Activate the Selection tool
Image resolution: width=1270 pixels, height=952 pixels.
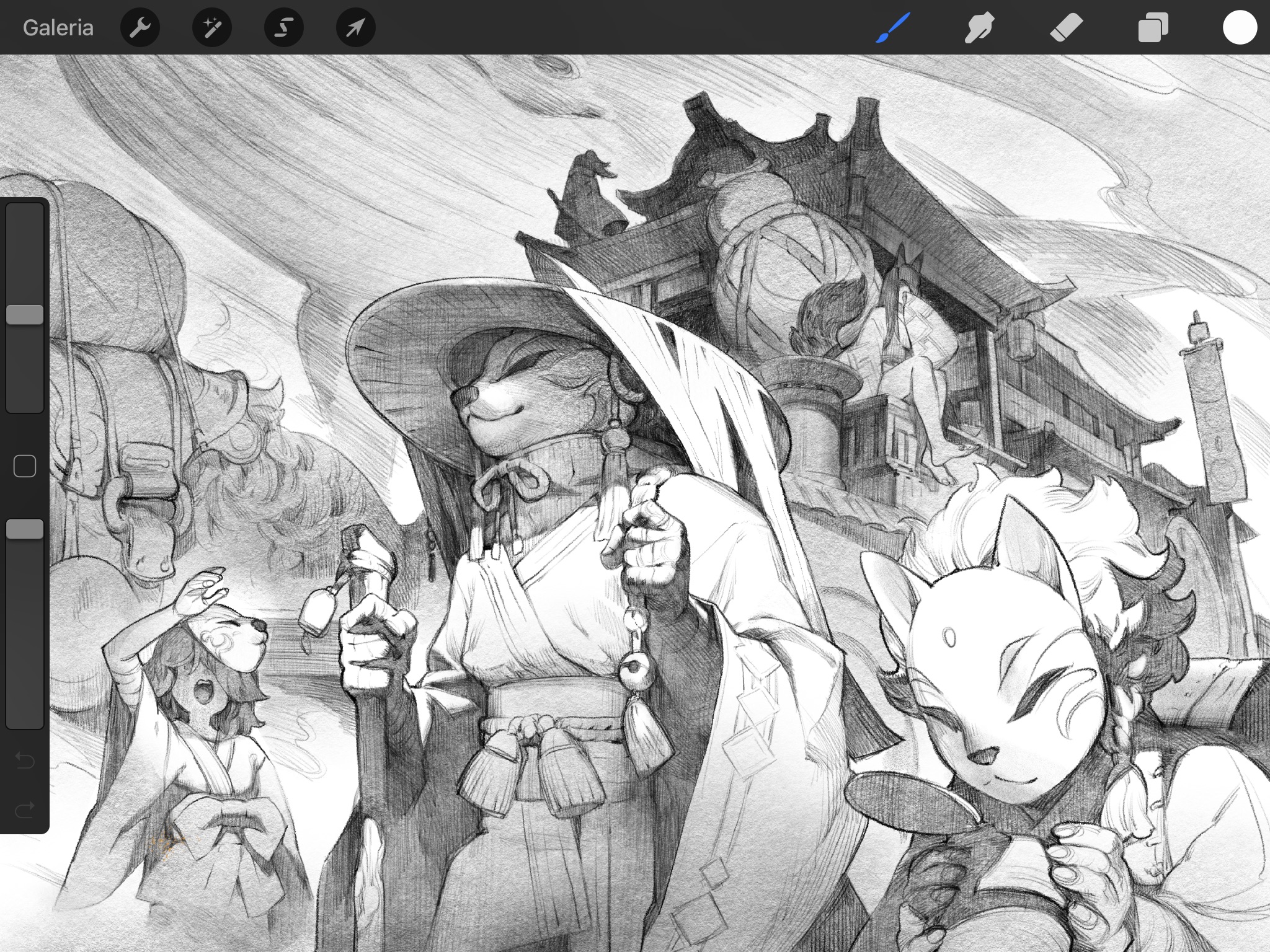point(284,28)
